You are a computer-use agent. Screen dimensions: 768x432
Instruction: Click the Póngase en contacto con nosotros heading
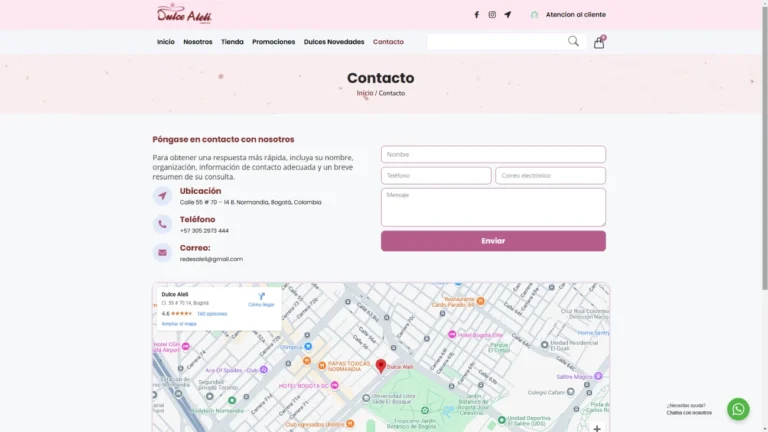(223, 140)
